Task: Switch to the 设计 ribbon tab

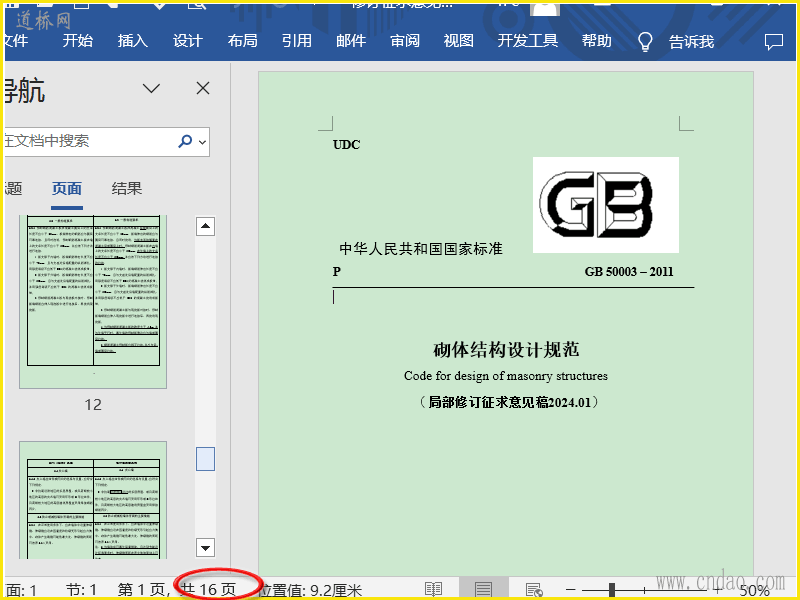Action: pos(188,41)
